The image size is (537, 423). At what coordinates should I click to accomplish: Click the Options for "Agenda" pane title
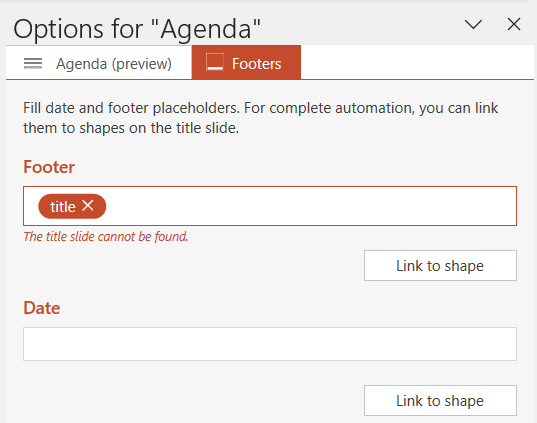click(x=137, y=29)
